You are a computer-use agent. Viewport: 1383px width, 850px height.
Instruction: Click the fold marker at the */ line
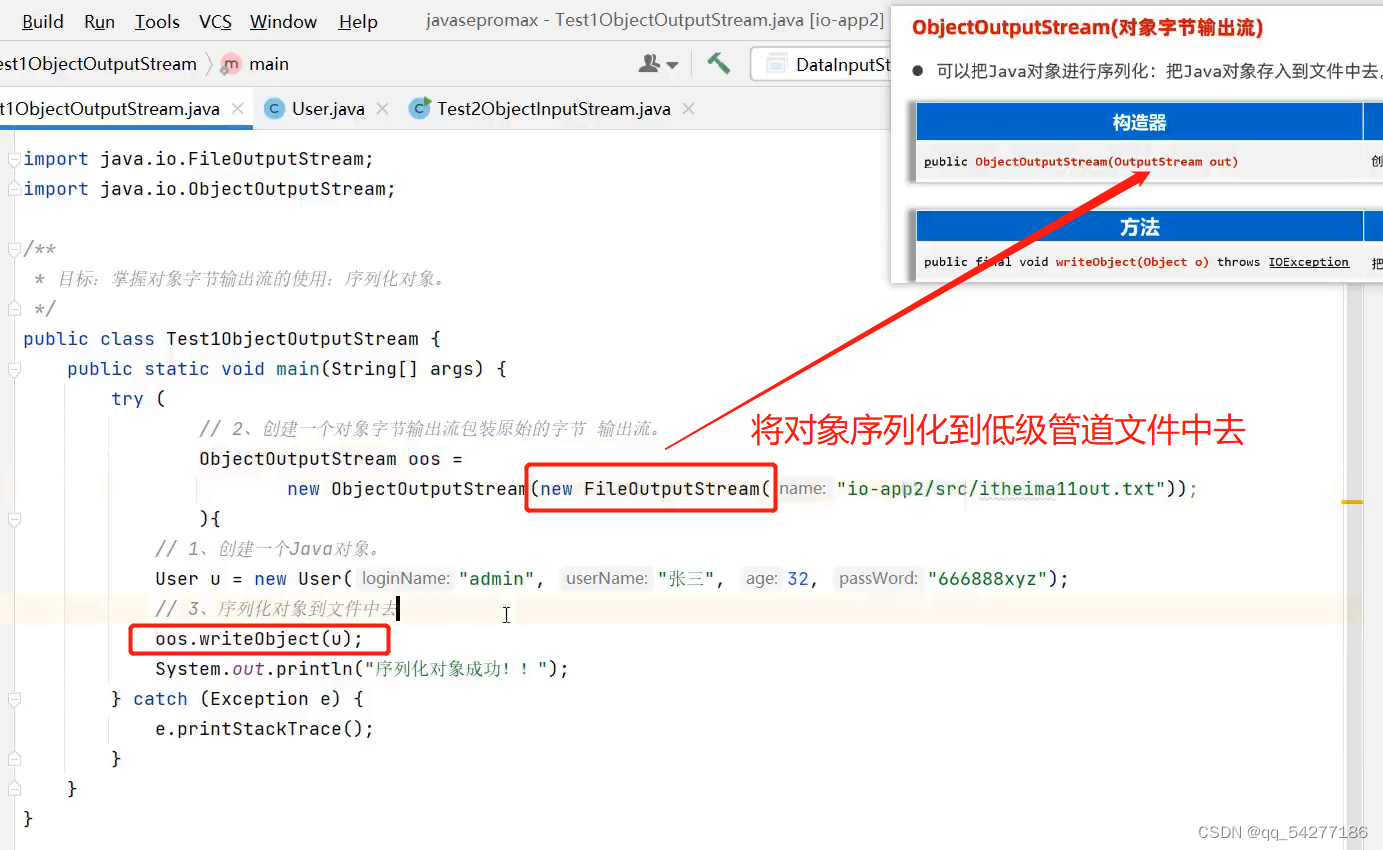click(13, 309)
